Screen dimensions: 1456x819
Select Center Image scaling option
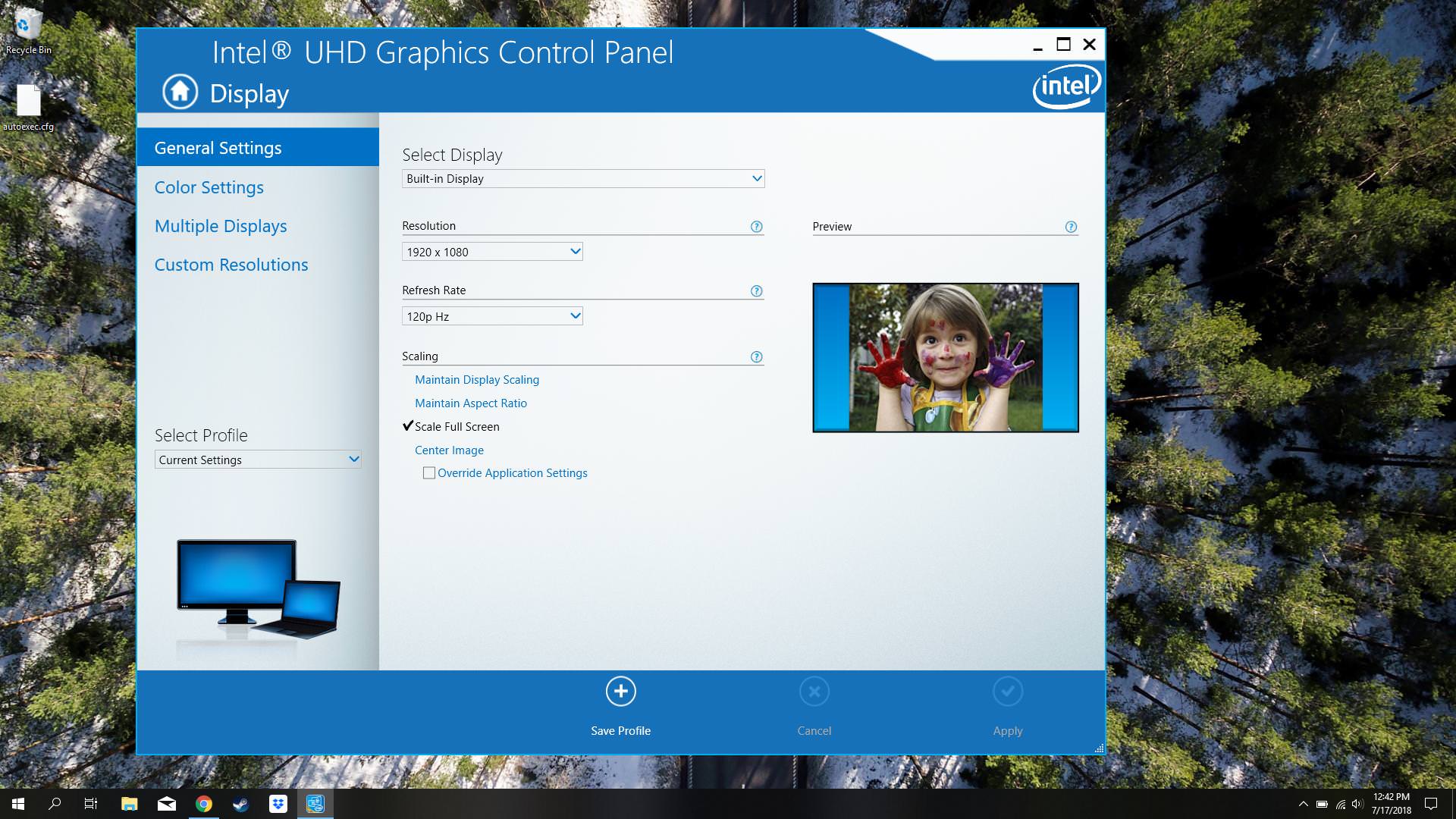tap(449, 450)
